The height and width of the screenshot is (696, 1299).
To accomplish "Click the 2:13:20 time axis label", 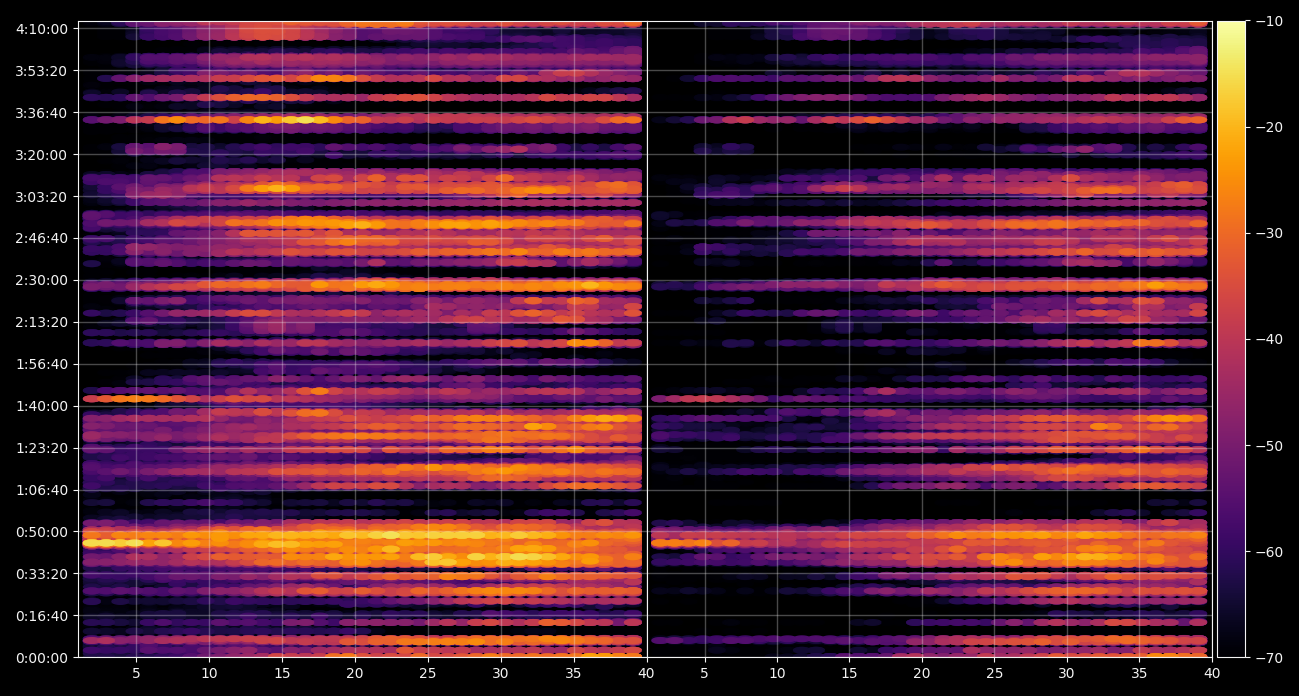I will 42,322.
